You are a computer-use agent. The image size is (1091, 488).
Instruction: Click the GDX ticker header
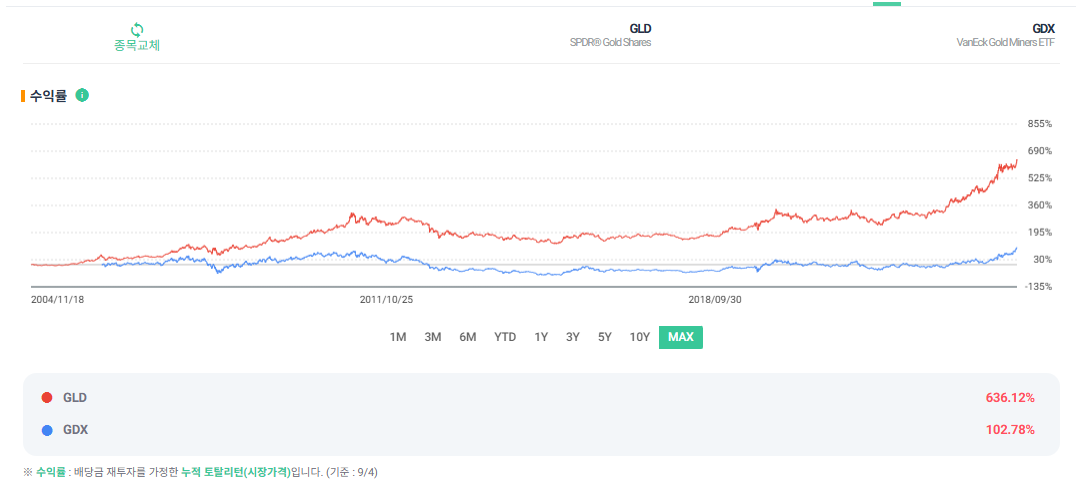(1044, 29)
